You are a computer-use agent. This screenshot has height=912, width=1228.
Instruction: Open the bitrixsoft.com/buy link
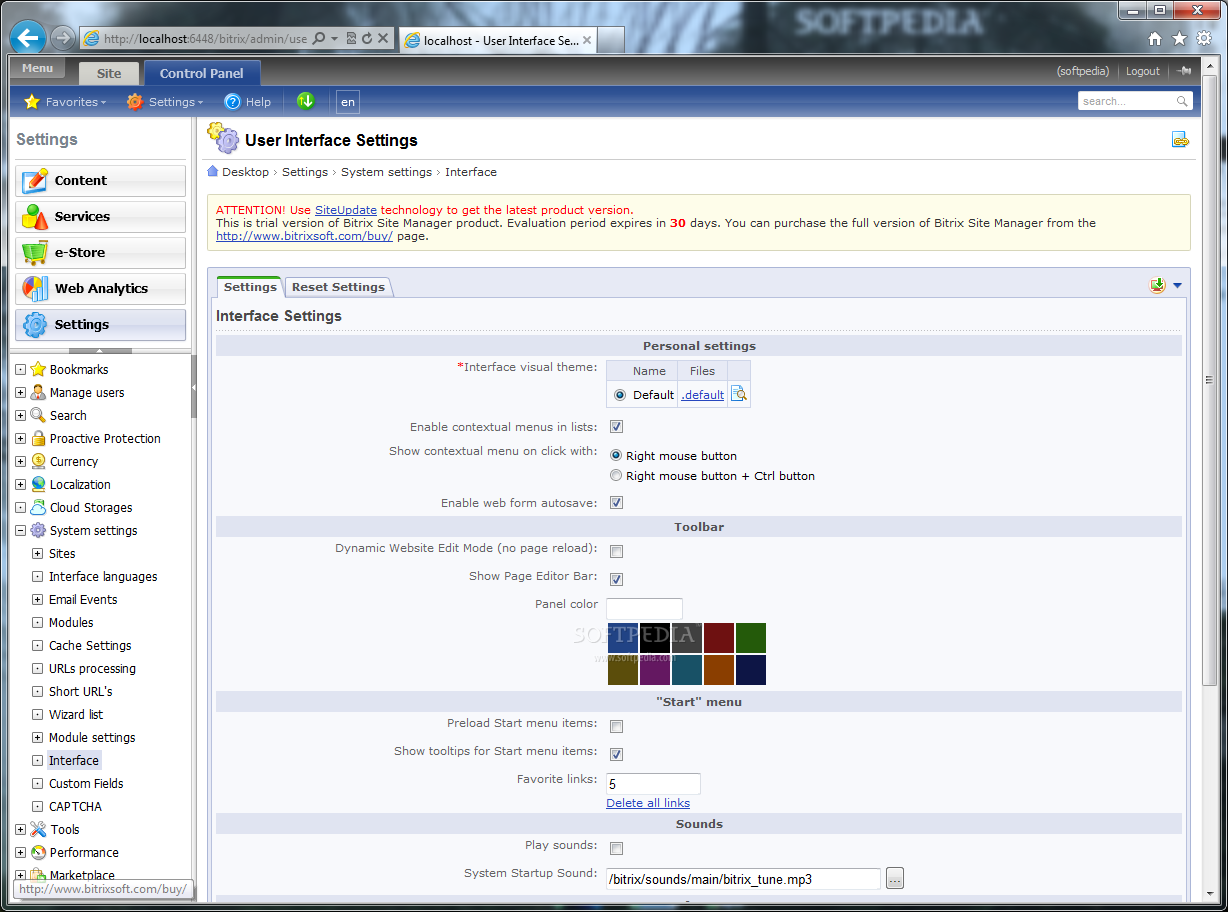304,236
